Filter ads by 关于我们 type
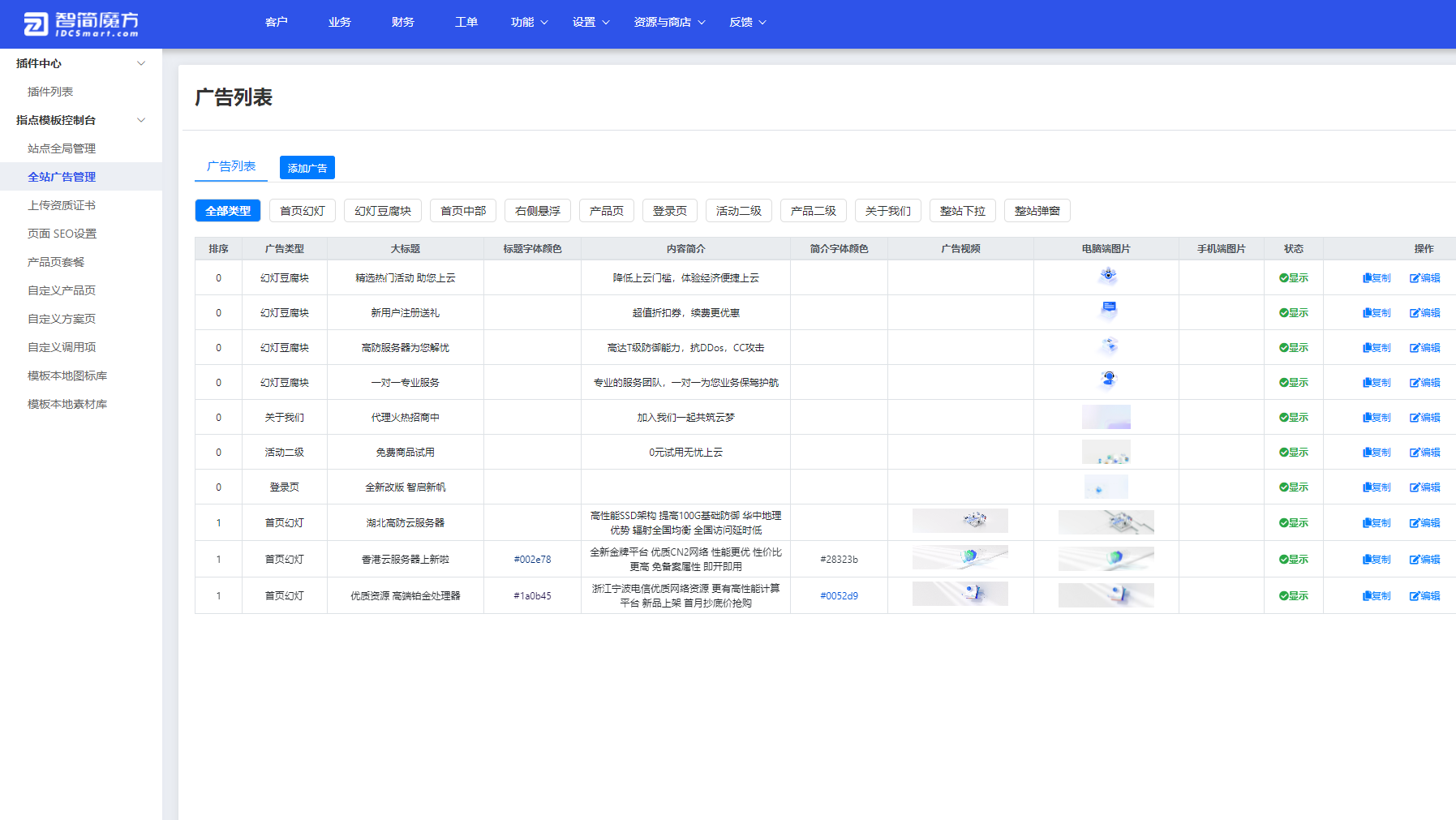Image resolution: width=1456 pixels, height=820 pixels. [888, 211]
